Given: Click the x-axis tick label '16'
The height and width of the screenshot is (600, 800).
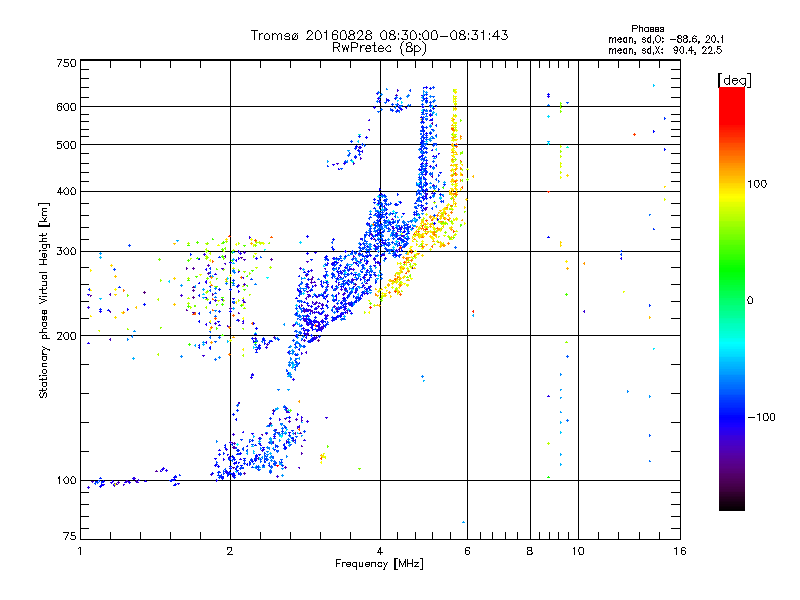Looking at the screenshot, I should tap(680, 551).
